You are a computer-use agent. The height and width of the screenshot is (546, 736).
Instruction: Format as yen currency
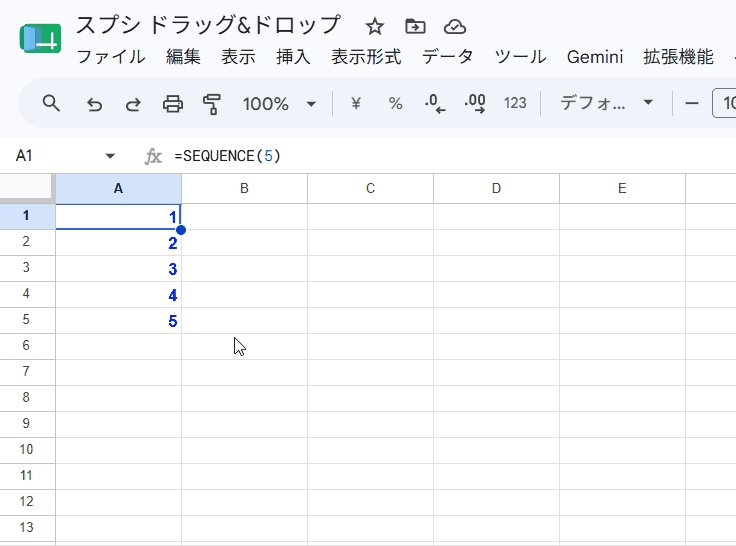click(x=356, y=103)
